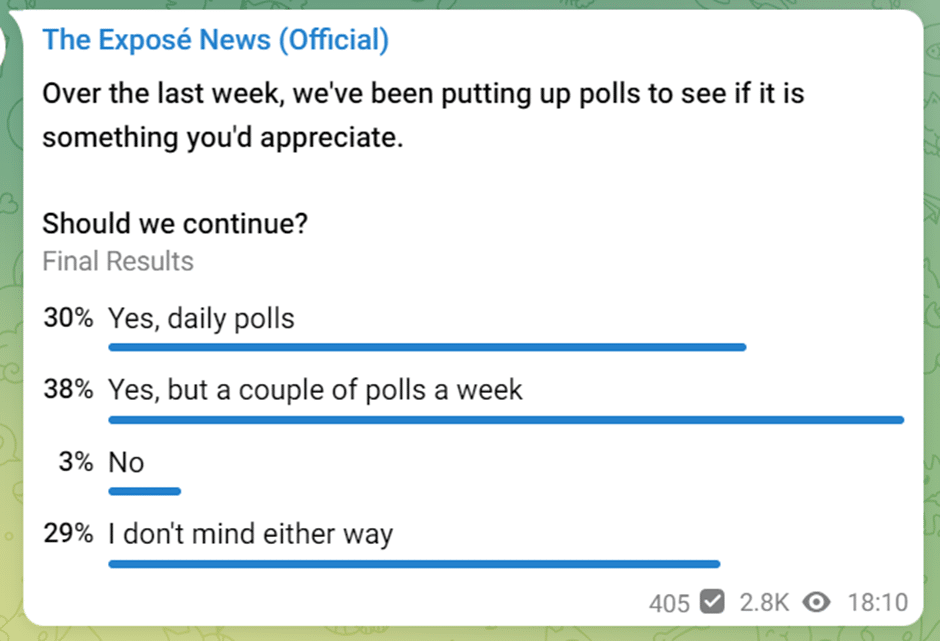Screen dimensions: 940x641
Task: Click the 30% result bar
Action: [427, 347]
